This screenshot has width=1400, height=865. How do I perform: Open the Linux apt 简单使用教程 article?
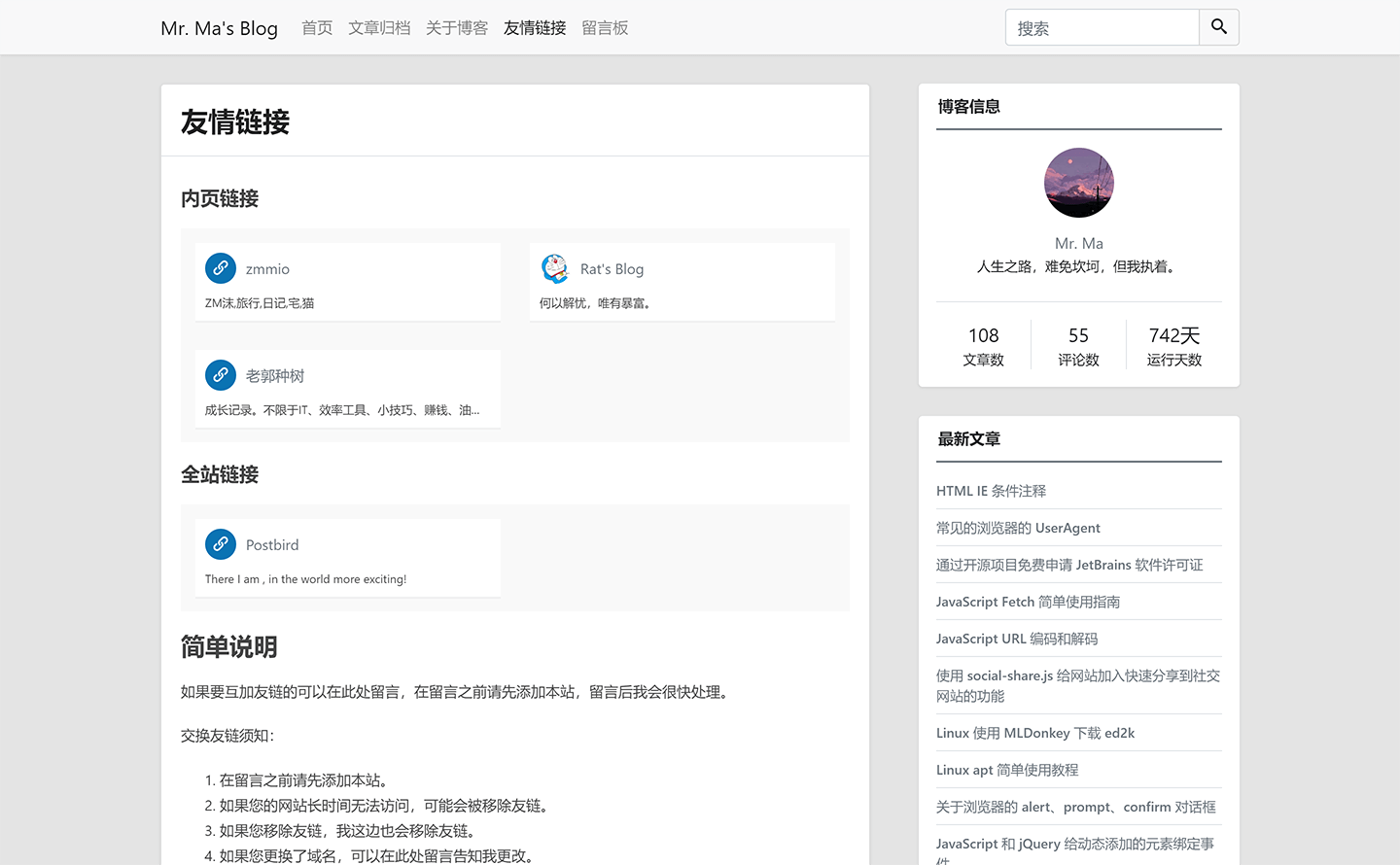(1008, 769)
